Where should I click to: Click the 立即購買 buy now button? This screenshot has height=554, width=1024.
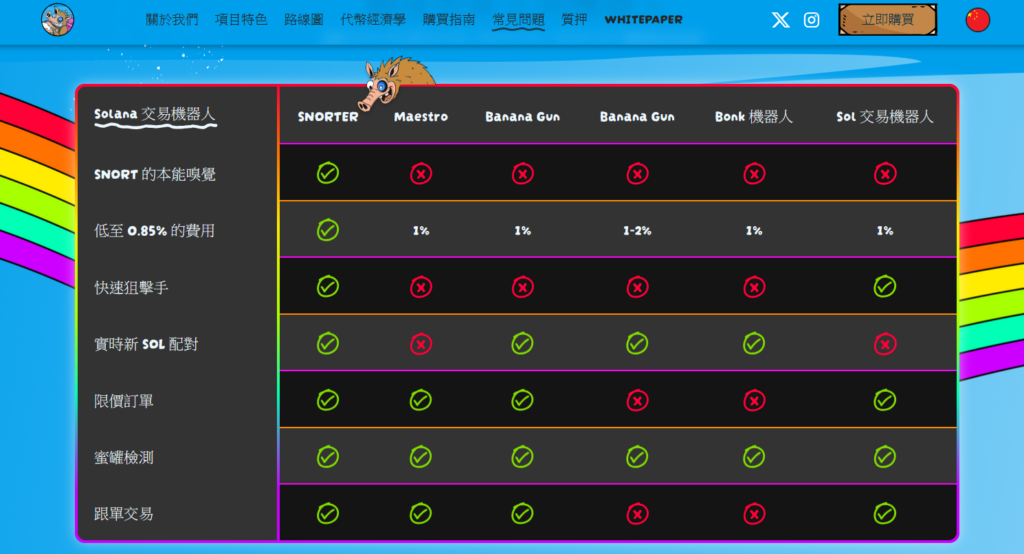(x=888, y=20)
